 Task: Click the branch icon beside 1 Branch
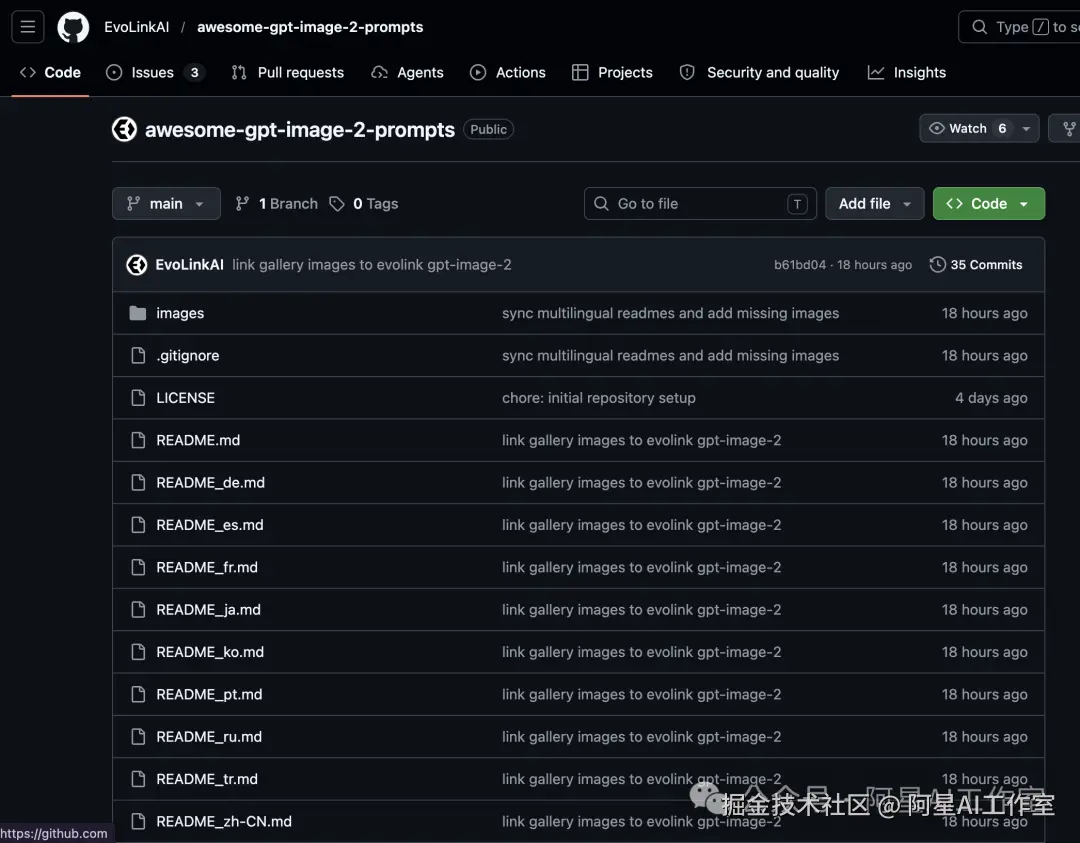click(242, 204)
